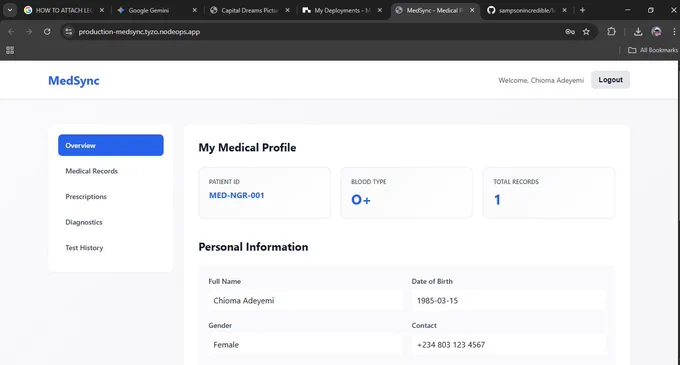This screenshot has width=680, height=365.
Task: Close the Google Gemini tab
Action: coord(194,10)
